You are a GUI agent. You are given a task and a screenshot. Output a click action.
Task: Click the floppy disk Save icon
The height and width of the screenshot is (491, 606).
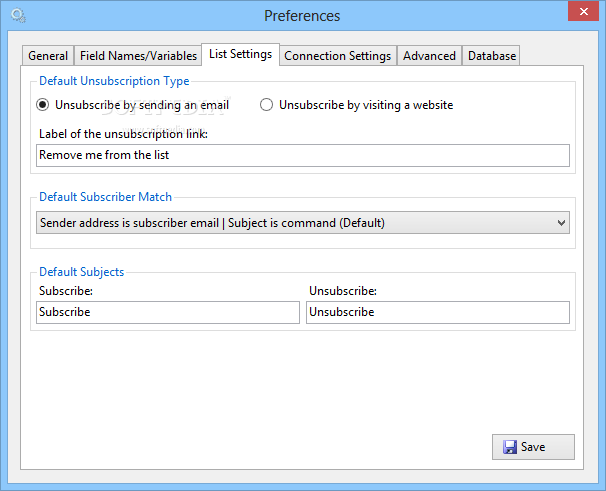pos(510,447)
